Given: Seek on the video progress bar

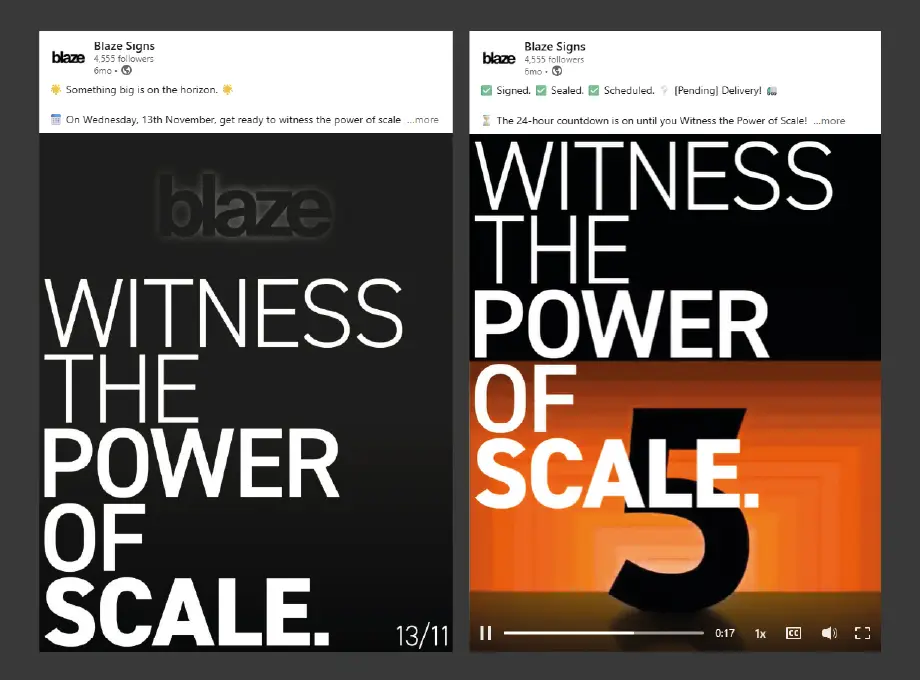Looking at the screenshot, I should 604,633.
